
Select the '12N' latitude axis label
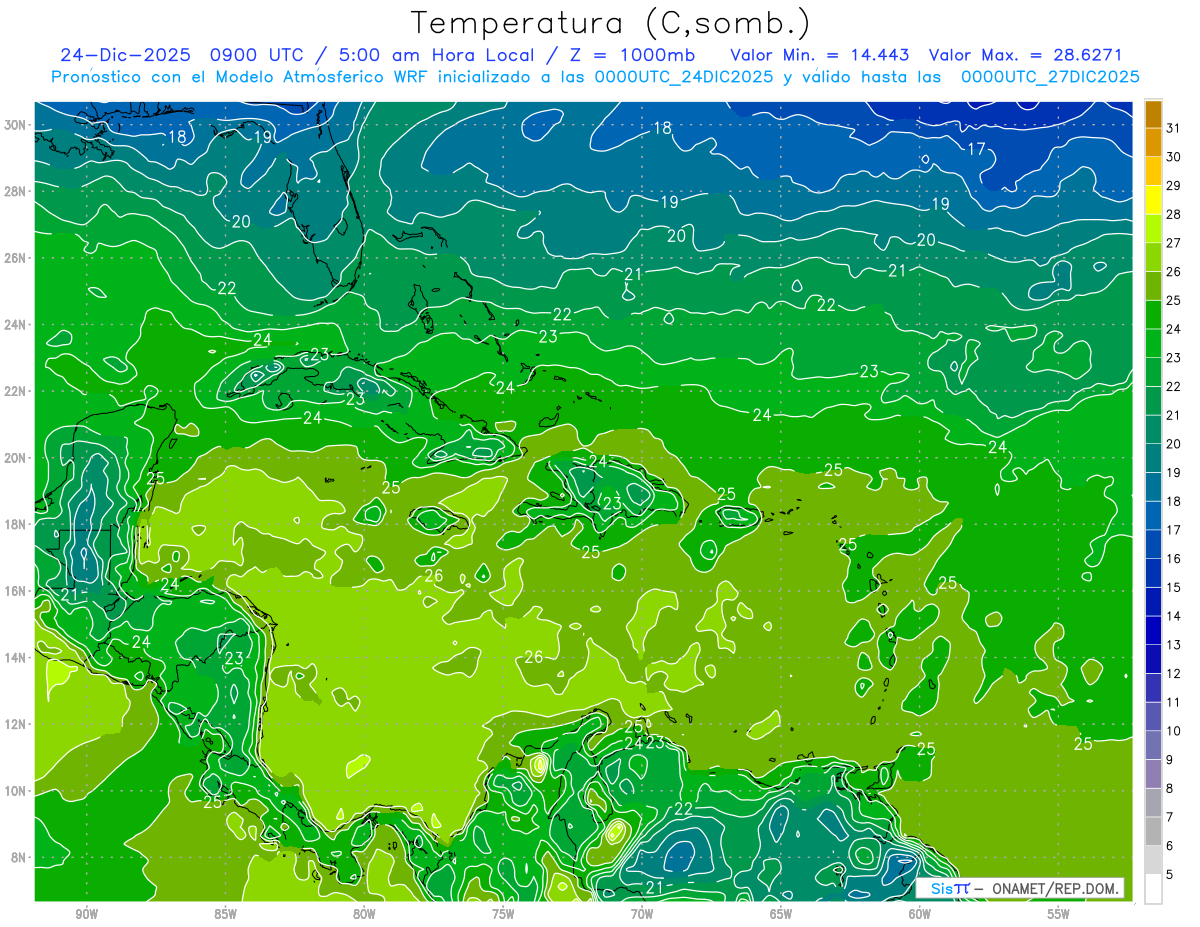pyautogui.click(x=14, y=724)
